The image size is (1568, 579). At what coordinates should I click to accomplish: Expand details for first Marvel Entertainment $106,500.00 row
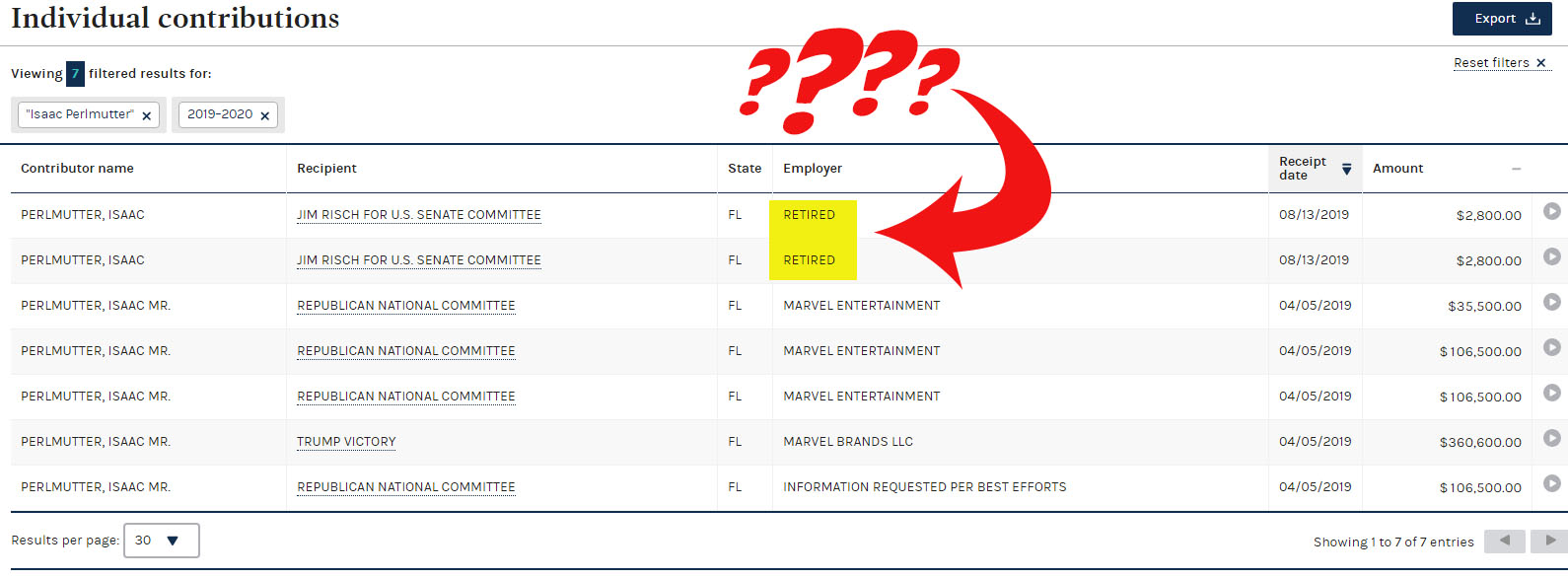pyautogui.click(x=1551, y=347)
